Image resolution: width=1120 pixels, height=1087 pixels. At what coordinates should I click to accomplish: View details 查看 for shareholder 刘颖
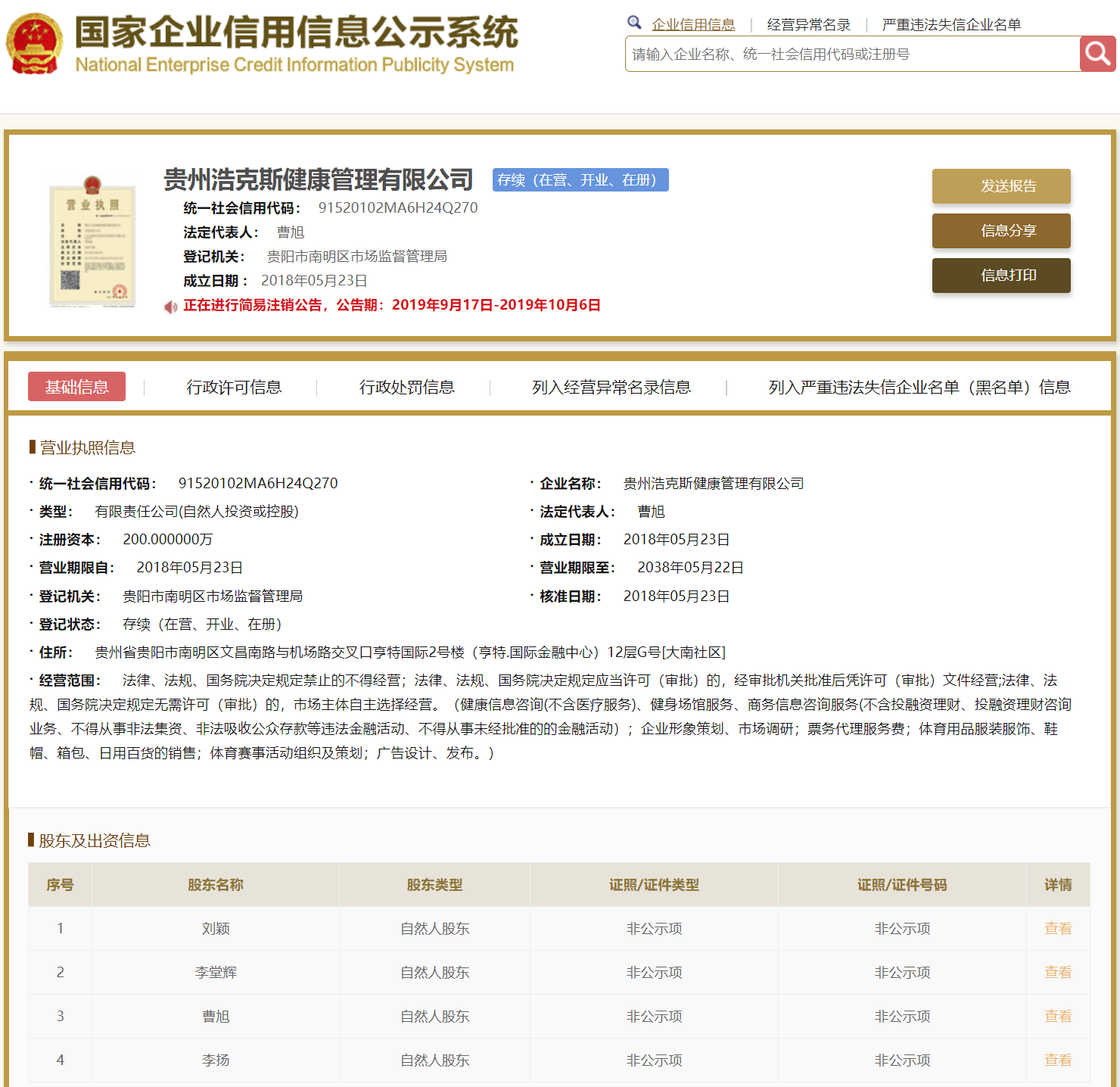pos(1057,928)
